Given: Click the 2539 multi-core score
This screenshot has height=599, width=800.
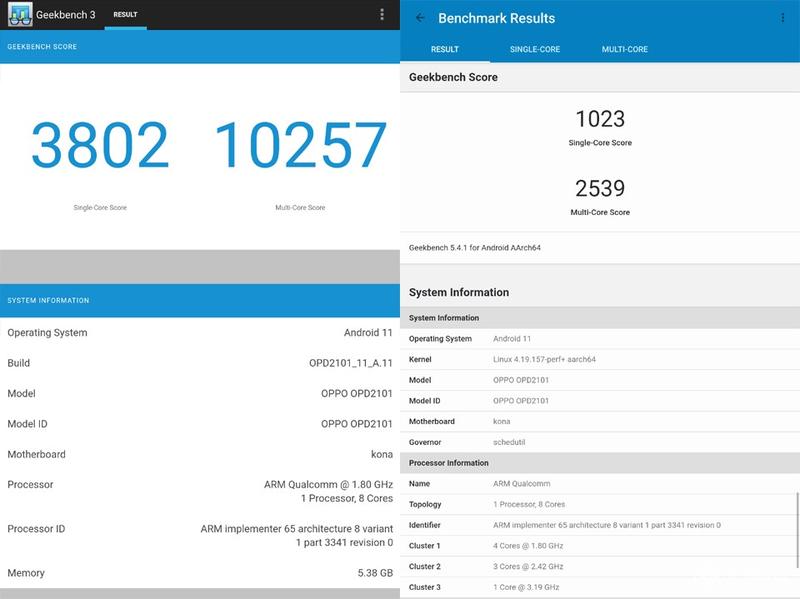Looking at the screenshot, I should pos(600,188).
